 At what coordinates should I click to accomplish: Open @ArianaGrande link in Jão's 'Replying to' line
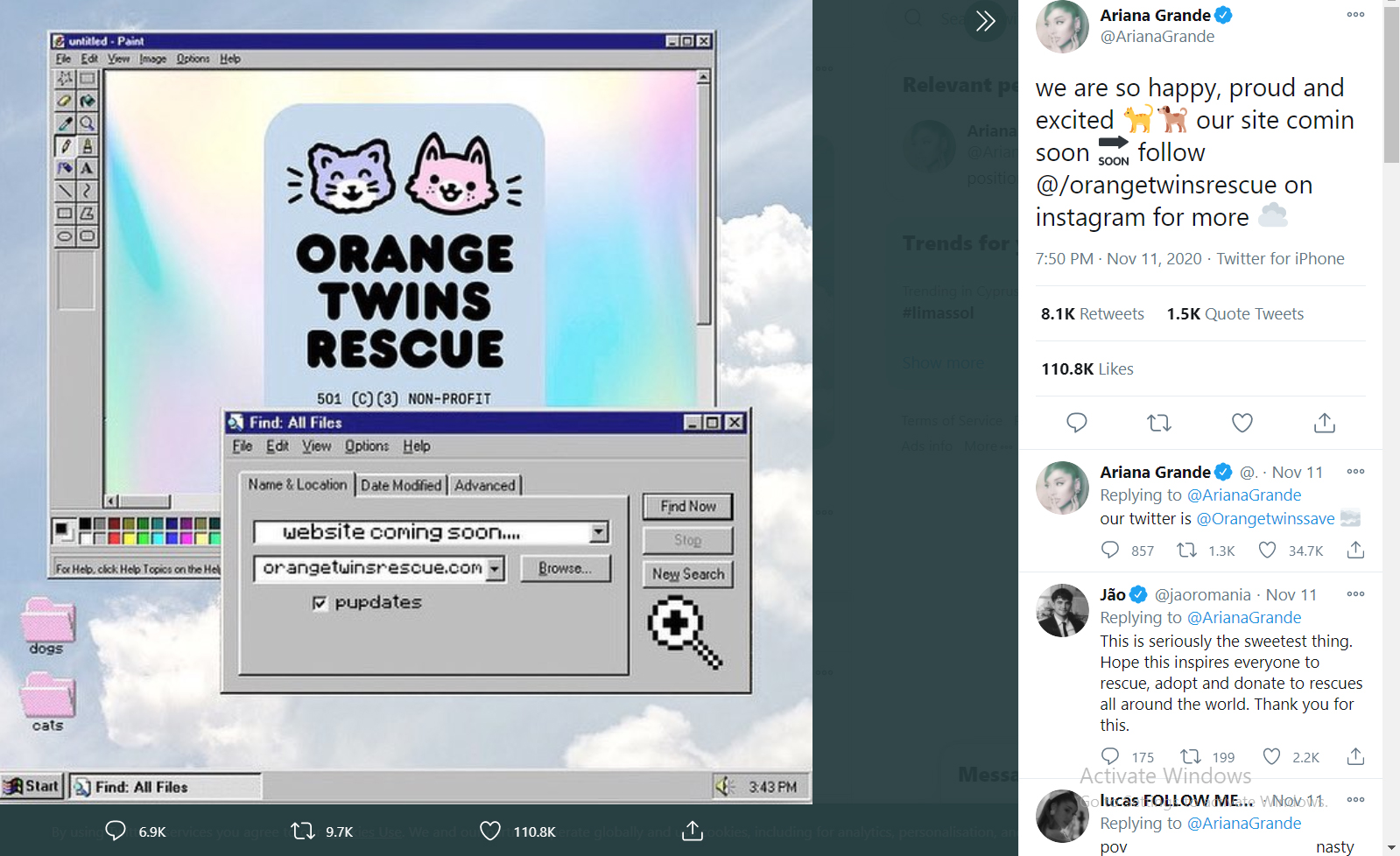(x=1244, y=618)
